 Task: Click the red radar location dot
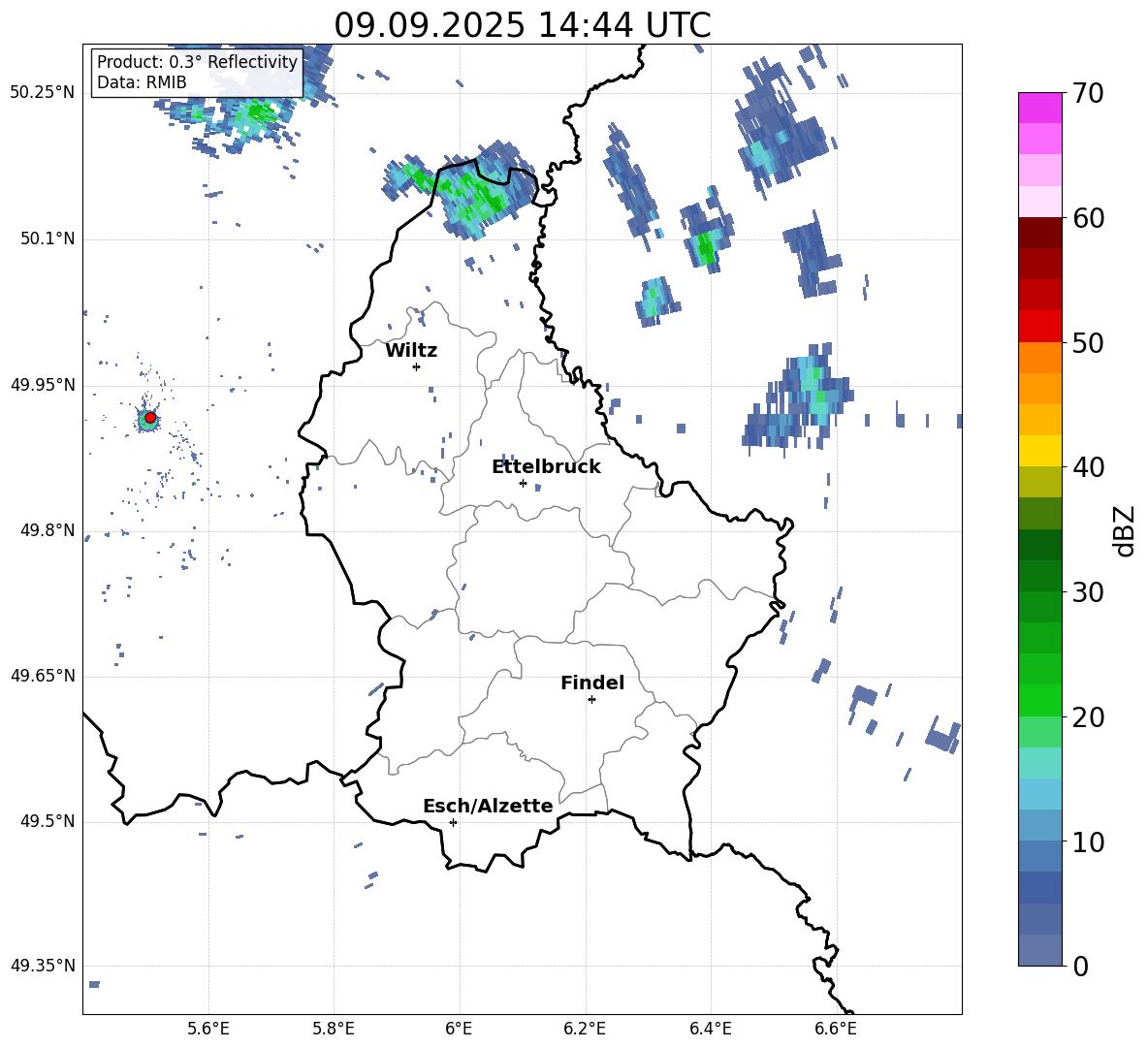[x=150, y=418]
